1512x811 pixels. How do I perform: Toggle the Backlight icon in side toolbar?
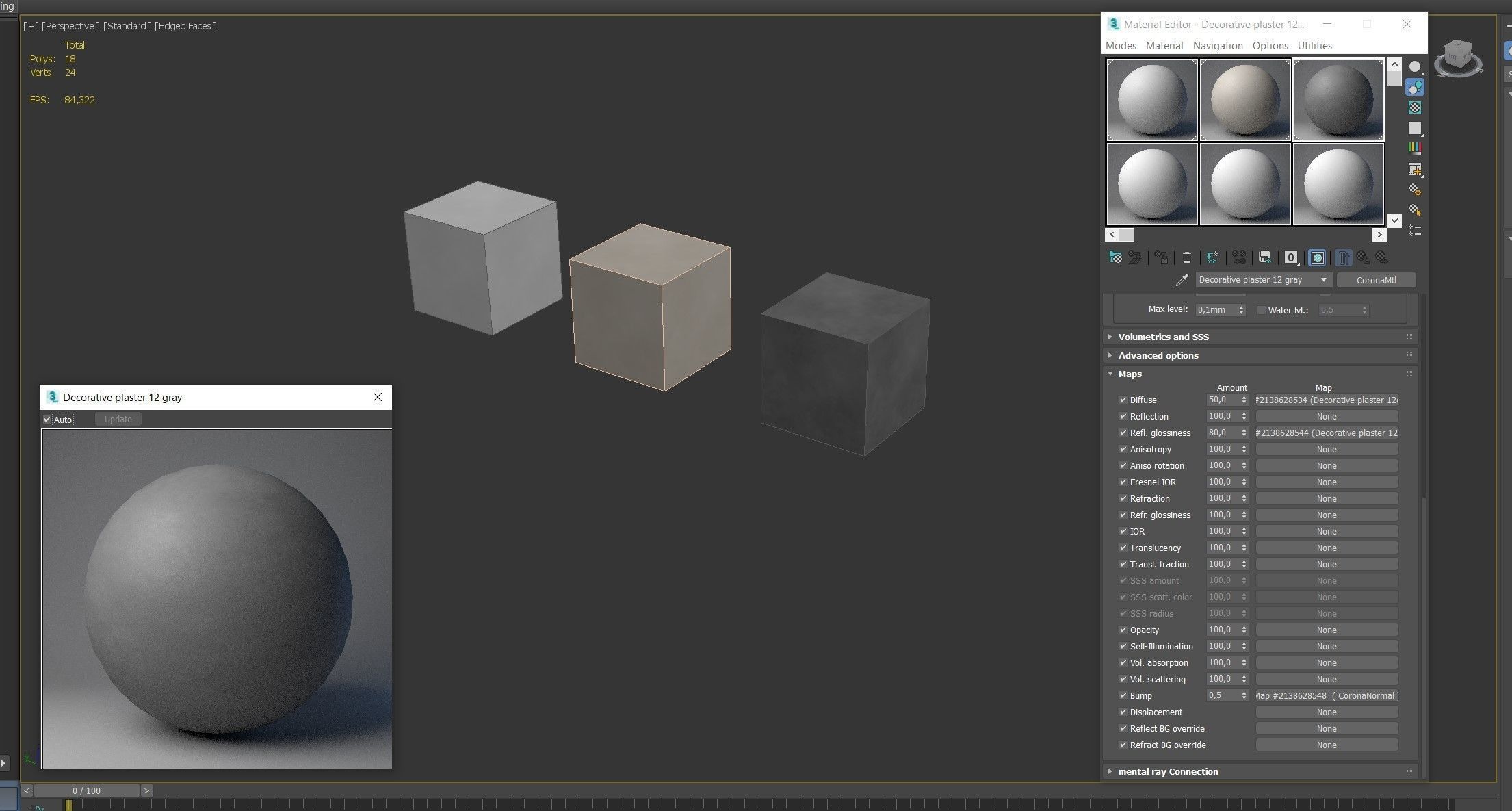[x=1415, y=88]
